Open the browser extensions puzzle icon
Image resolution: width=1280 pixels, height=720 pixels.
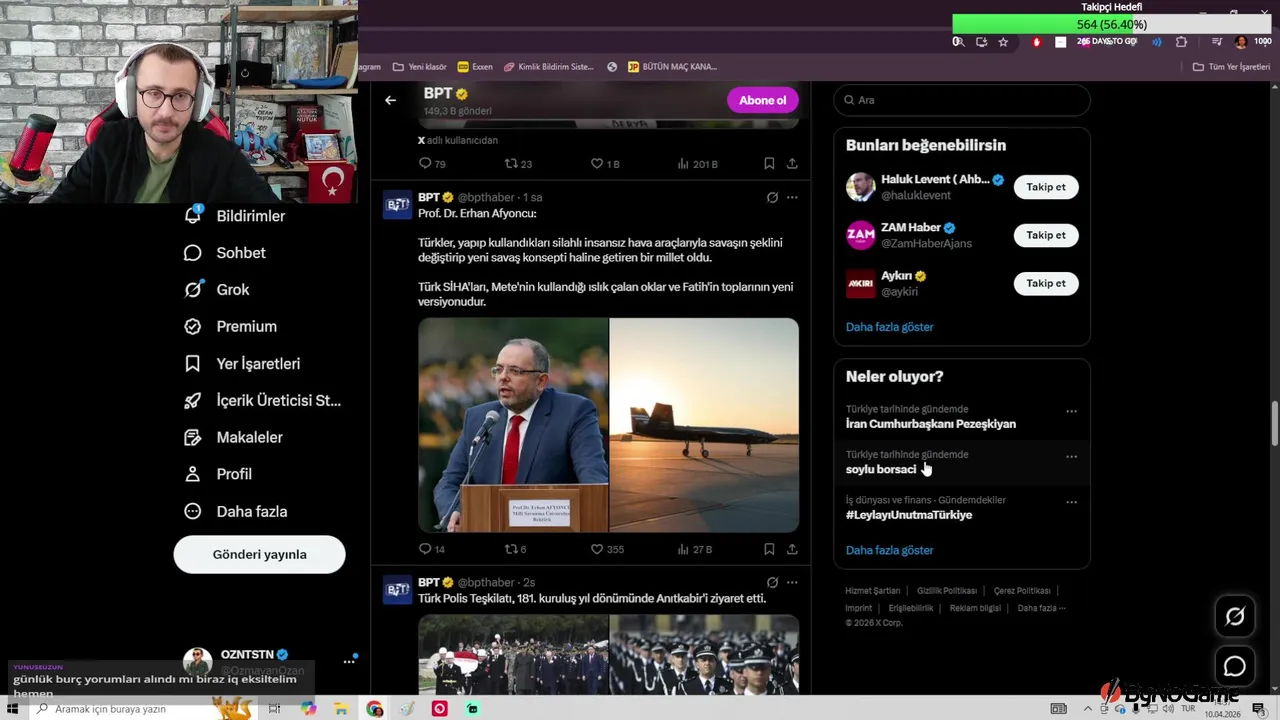tap(1181, 42)
